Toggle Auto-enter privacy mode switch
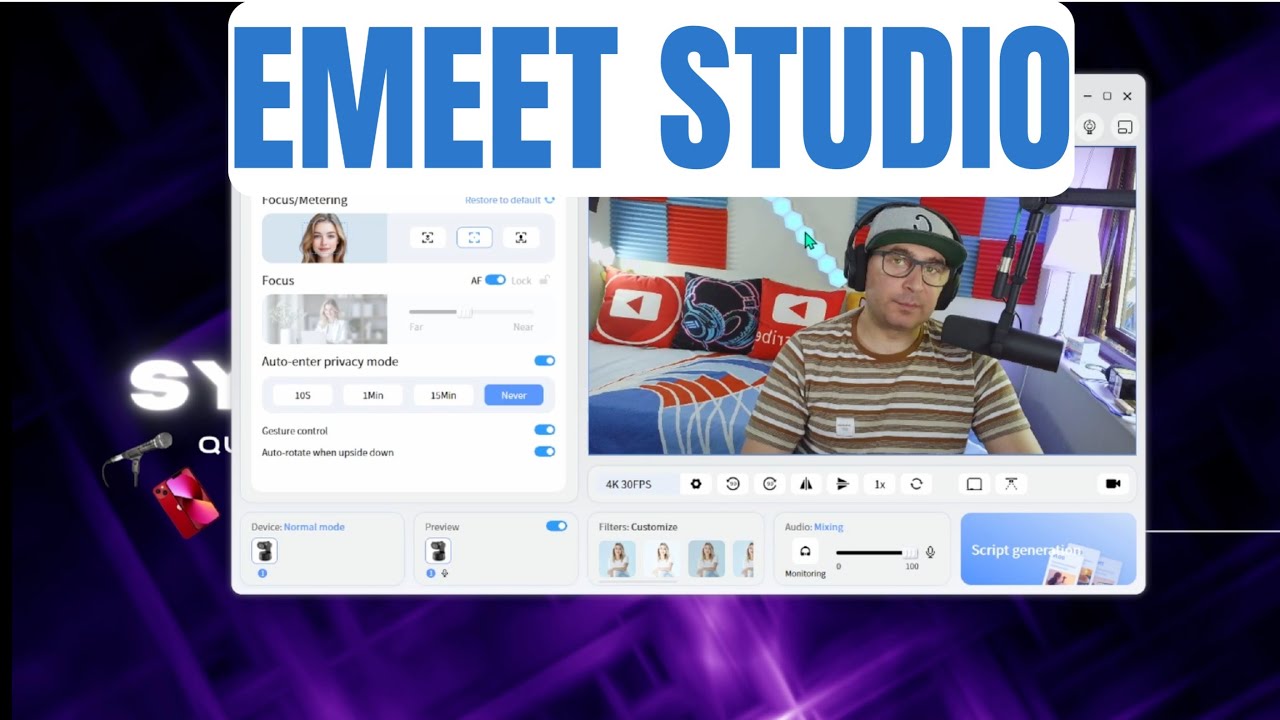 click(x=544, y=361)
